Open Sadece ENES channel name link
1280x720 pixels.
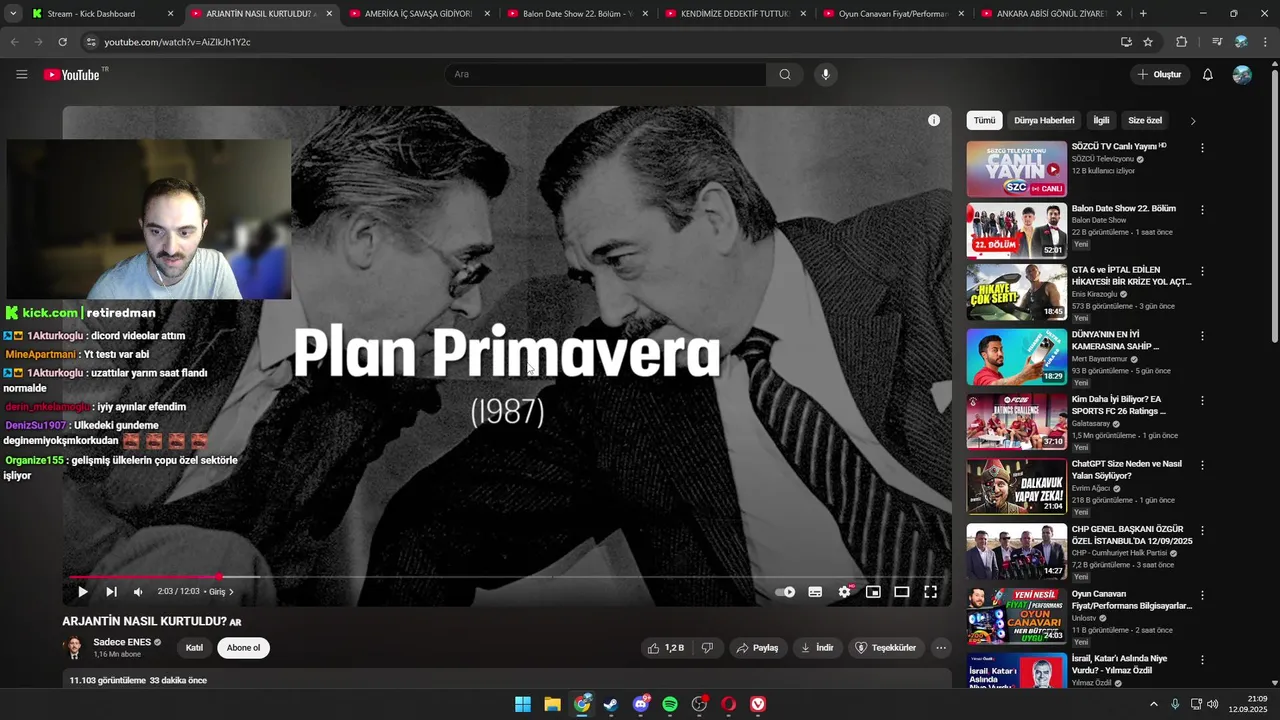pos(122,642)
